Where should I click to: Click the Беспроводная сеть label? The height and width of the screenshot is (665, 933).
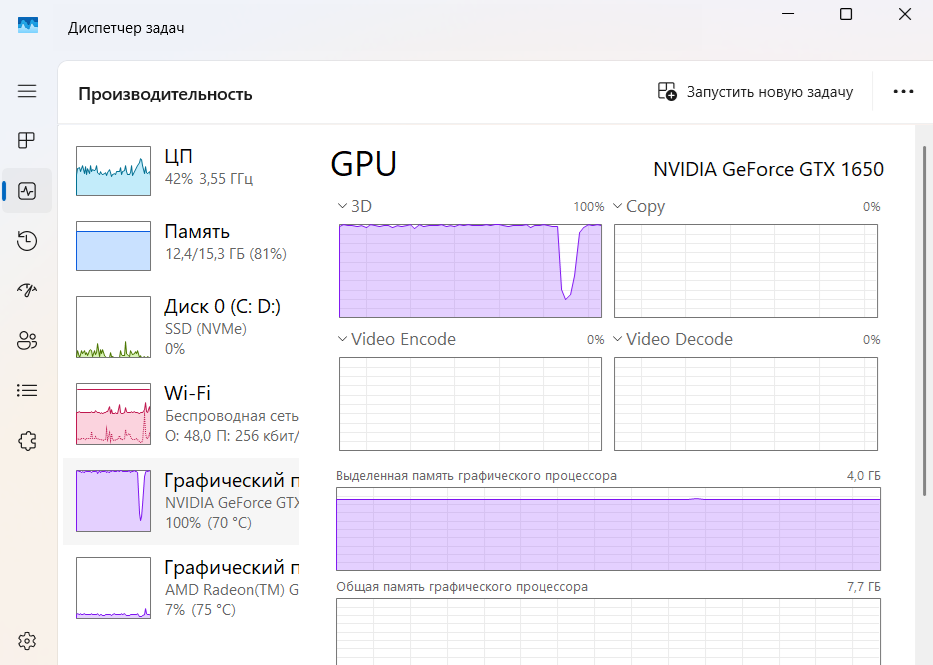coord(231,416)
